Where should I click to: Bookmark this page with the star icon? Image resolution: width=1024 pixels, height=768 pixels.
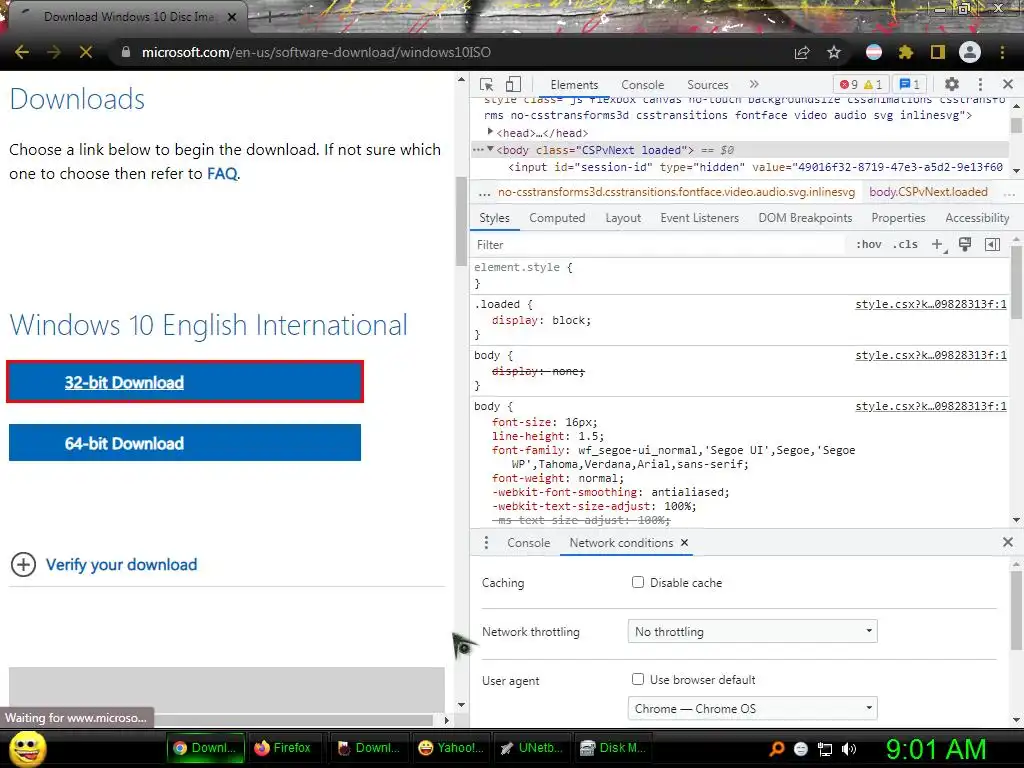point(834,52)
